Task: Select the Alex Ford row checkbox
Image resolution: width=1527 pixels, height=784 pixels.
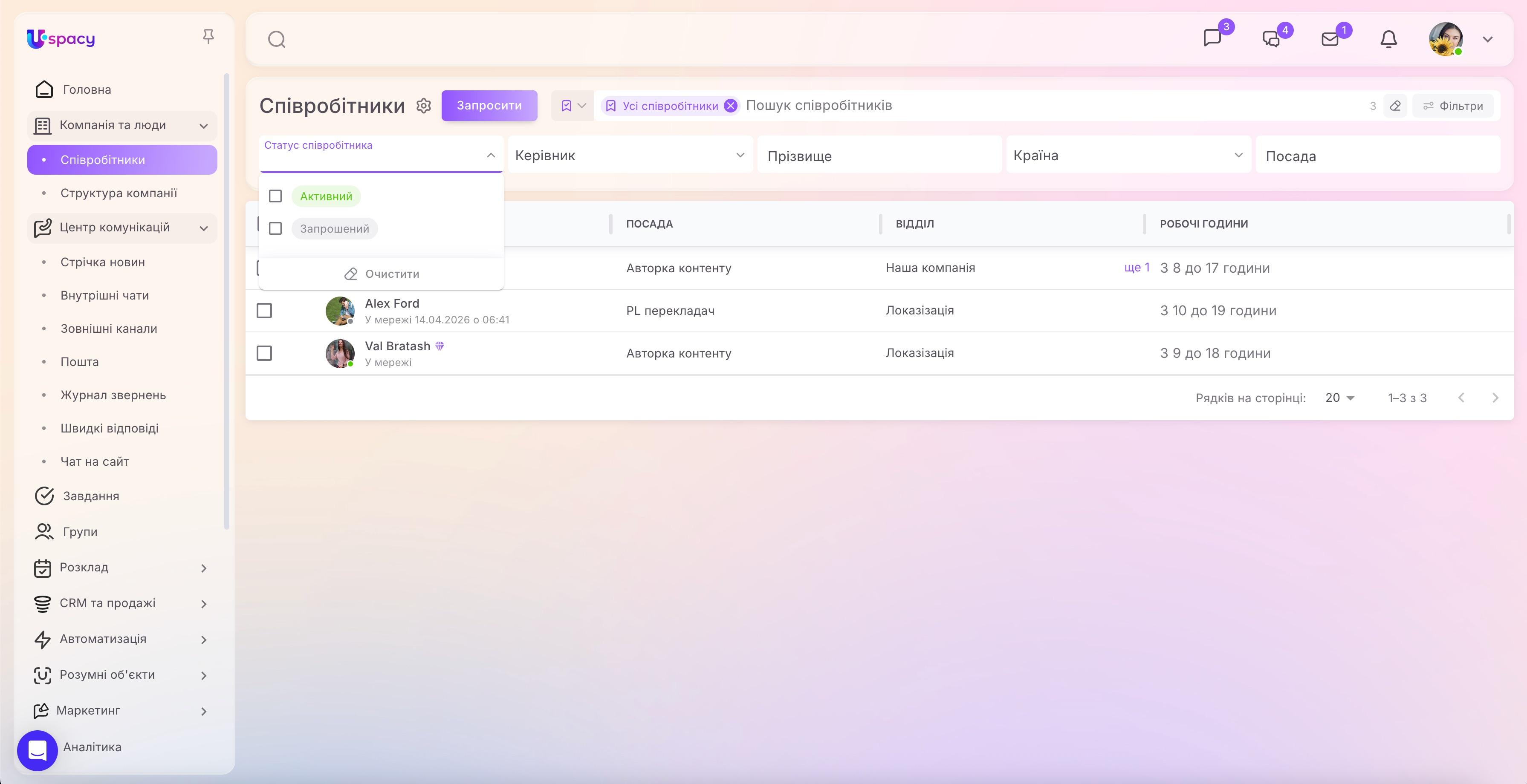Action: click(264, 311)
